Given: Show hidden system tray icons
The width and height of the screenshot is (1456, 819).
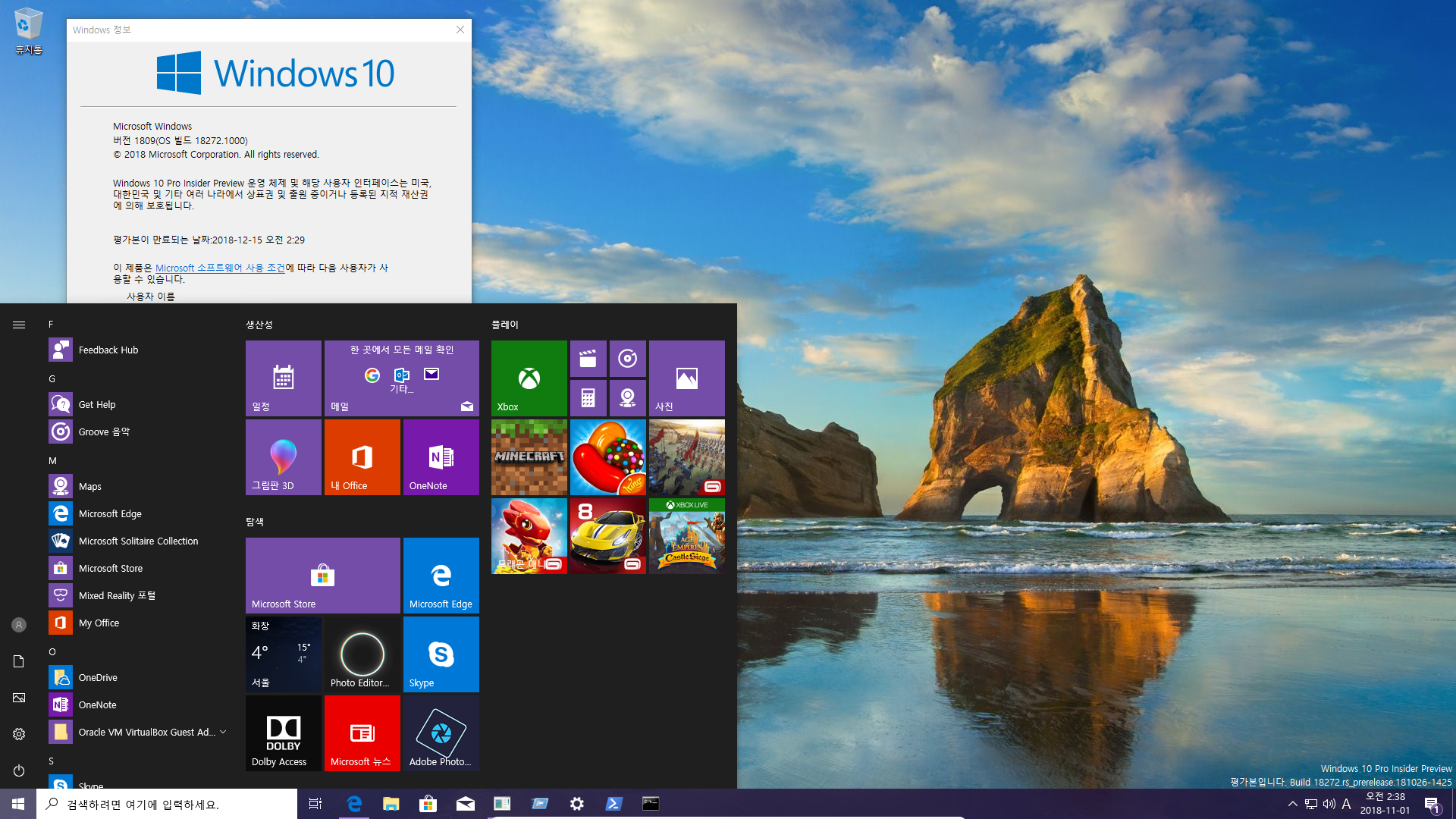Looking at the screenshot, I should click(x=1293, y=804).
